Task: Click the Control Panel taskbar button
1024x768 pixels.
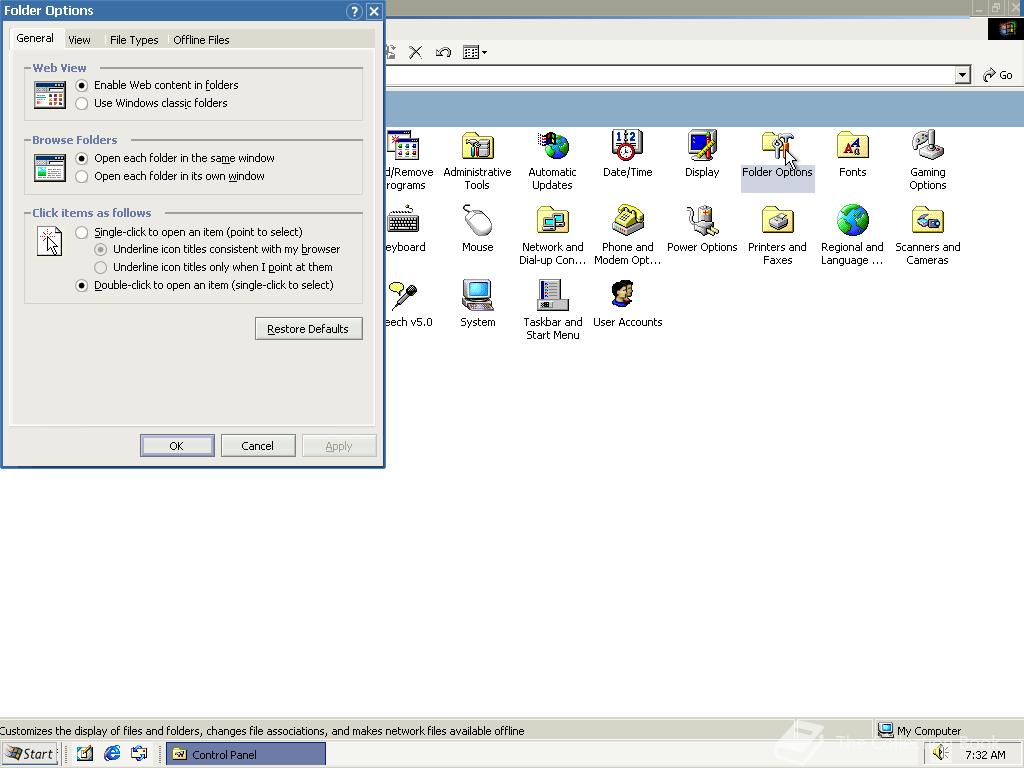Action: 246,754
